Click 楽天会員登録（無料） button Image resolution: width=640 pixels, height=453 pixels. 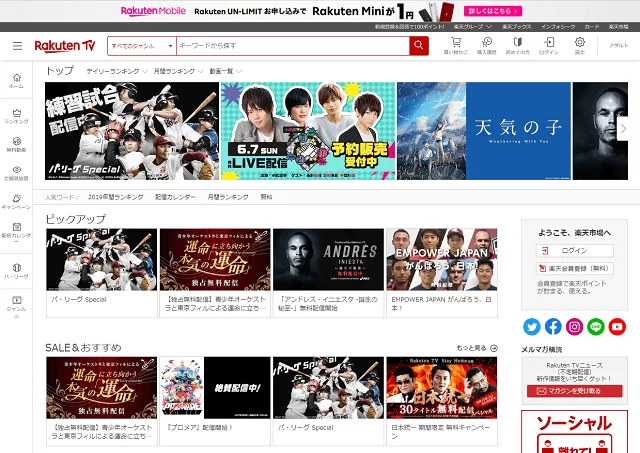point(574,269)
